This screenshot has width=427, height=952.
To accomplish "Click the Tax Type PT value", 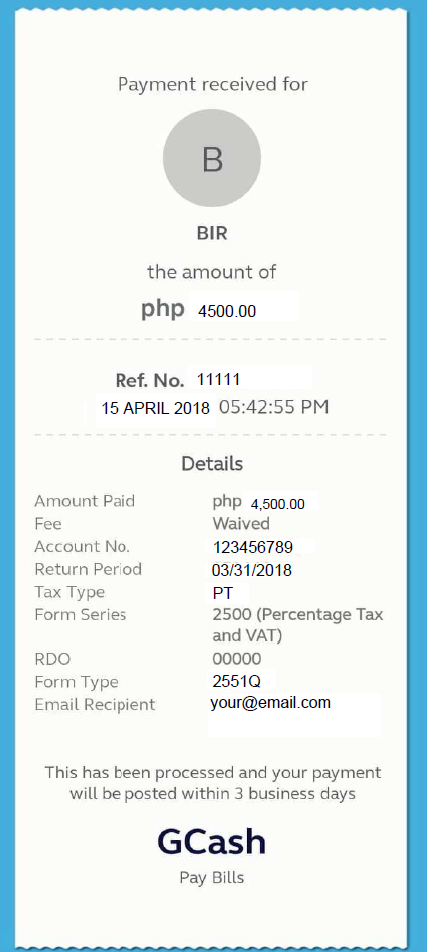I will click(222, 593).
